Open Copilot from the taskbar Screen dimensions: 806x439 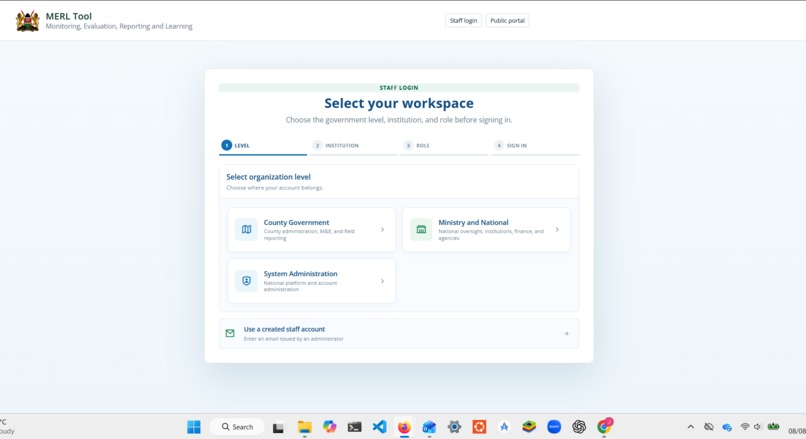pos(329,427)
